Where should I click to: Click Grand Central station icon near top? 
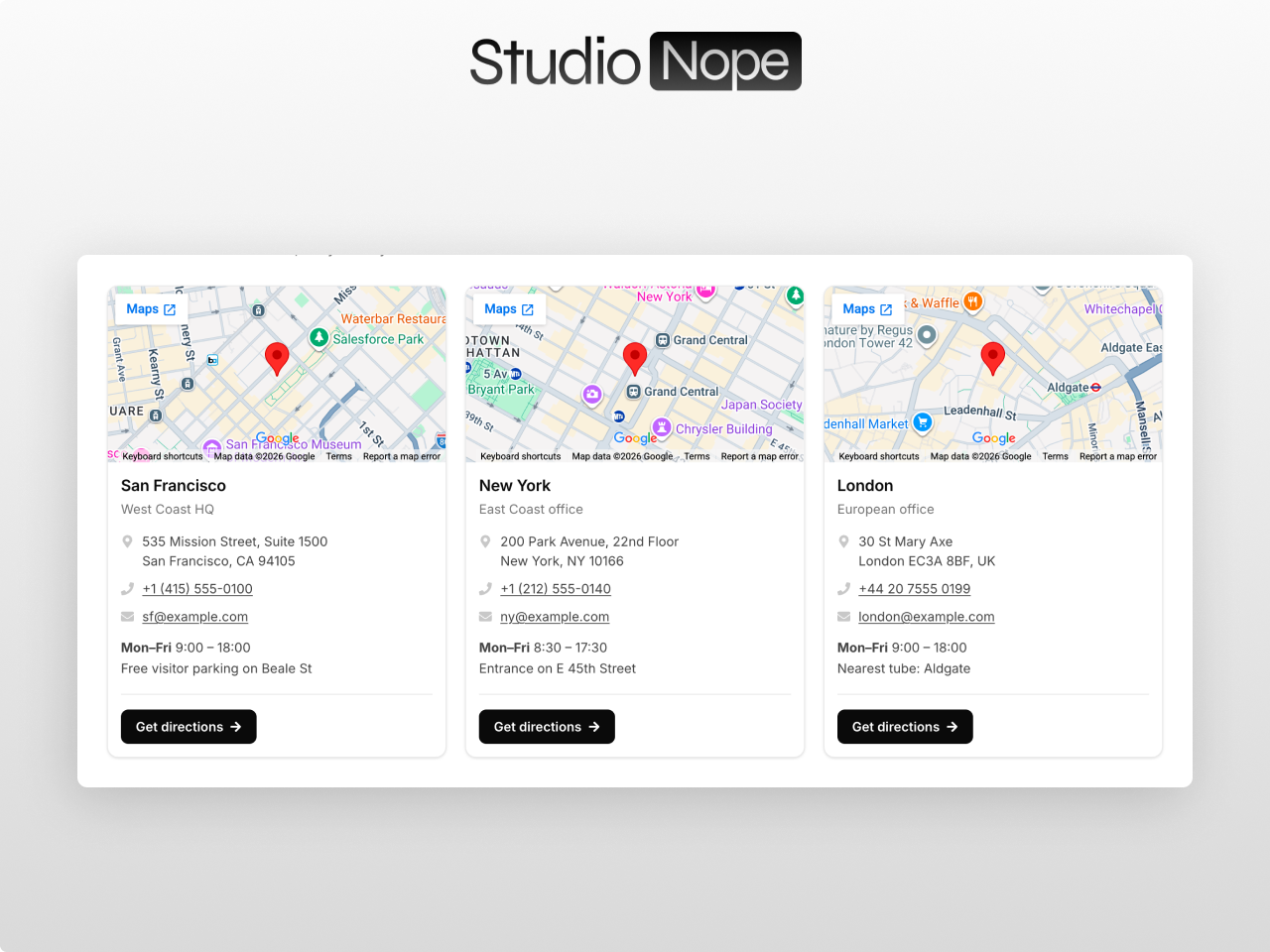coord(663,340)
